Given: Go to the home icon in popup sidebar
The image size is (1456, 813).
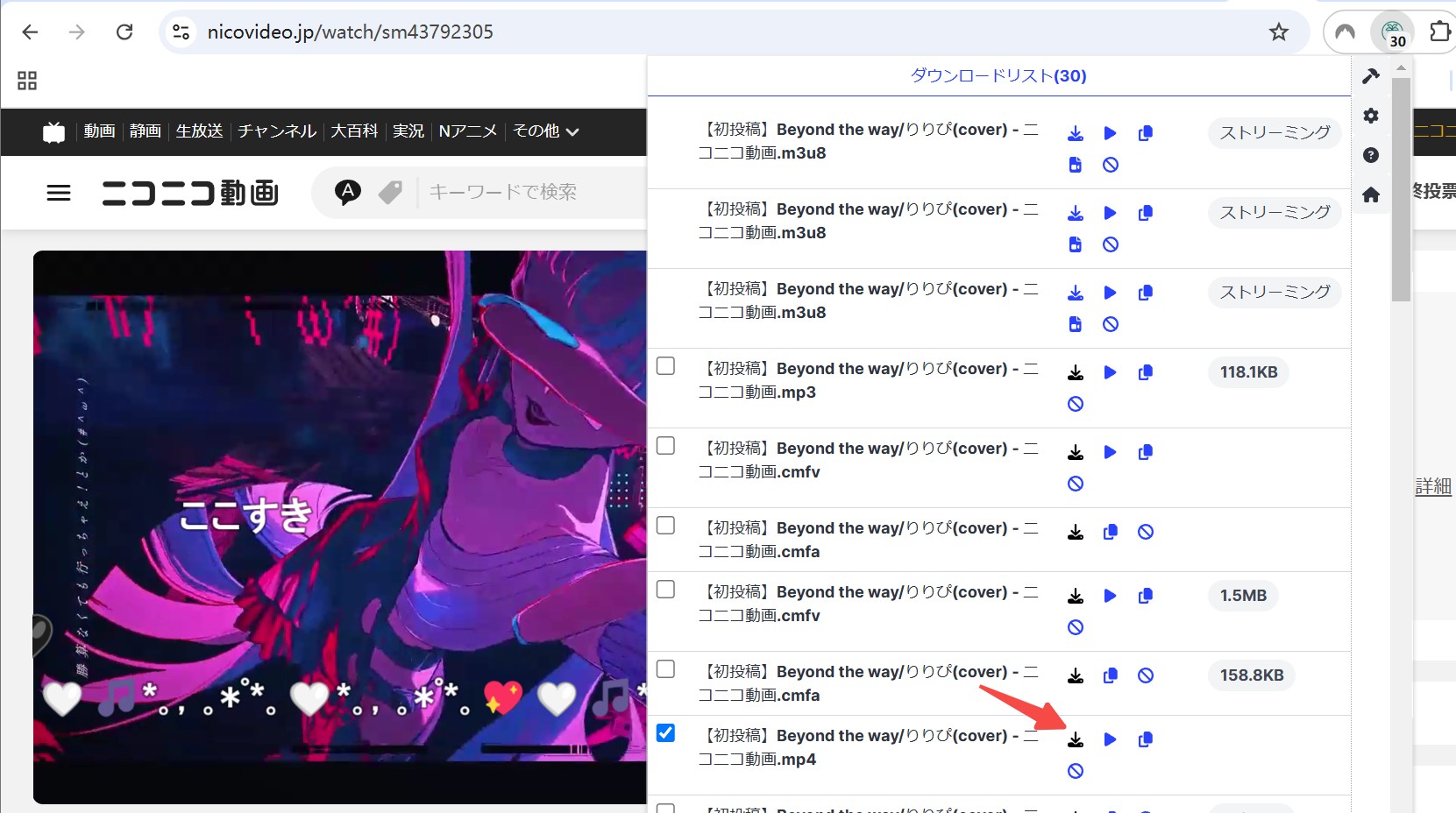Looking at the screenshot, I should point(1371,194).
